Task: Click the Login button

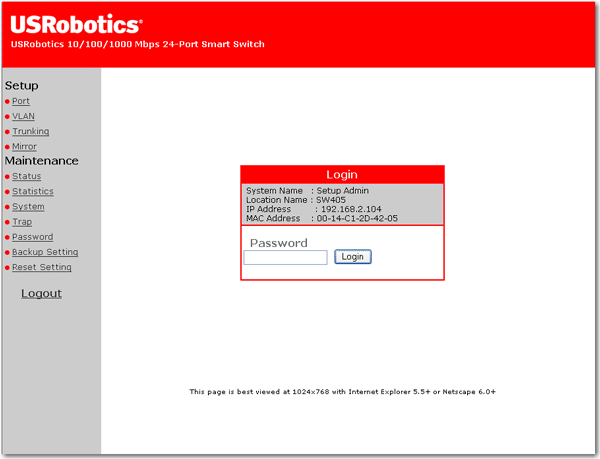Action: point(353,257)
